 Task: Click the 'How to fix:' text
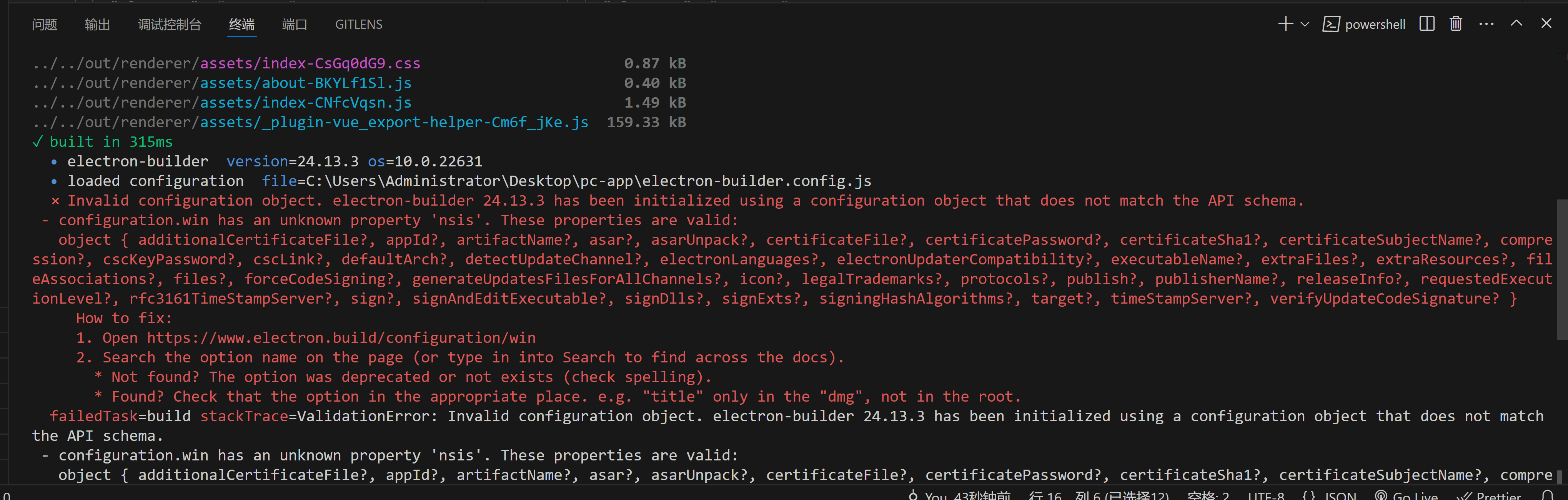[x=124, y=318]
